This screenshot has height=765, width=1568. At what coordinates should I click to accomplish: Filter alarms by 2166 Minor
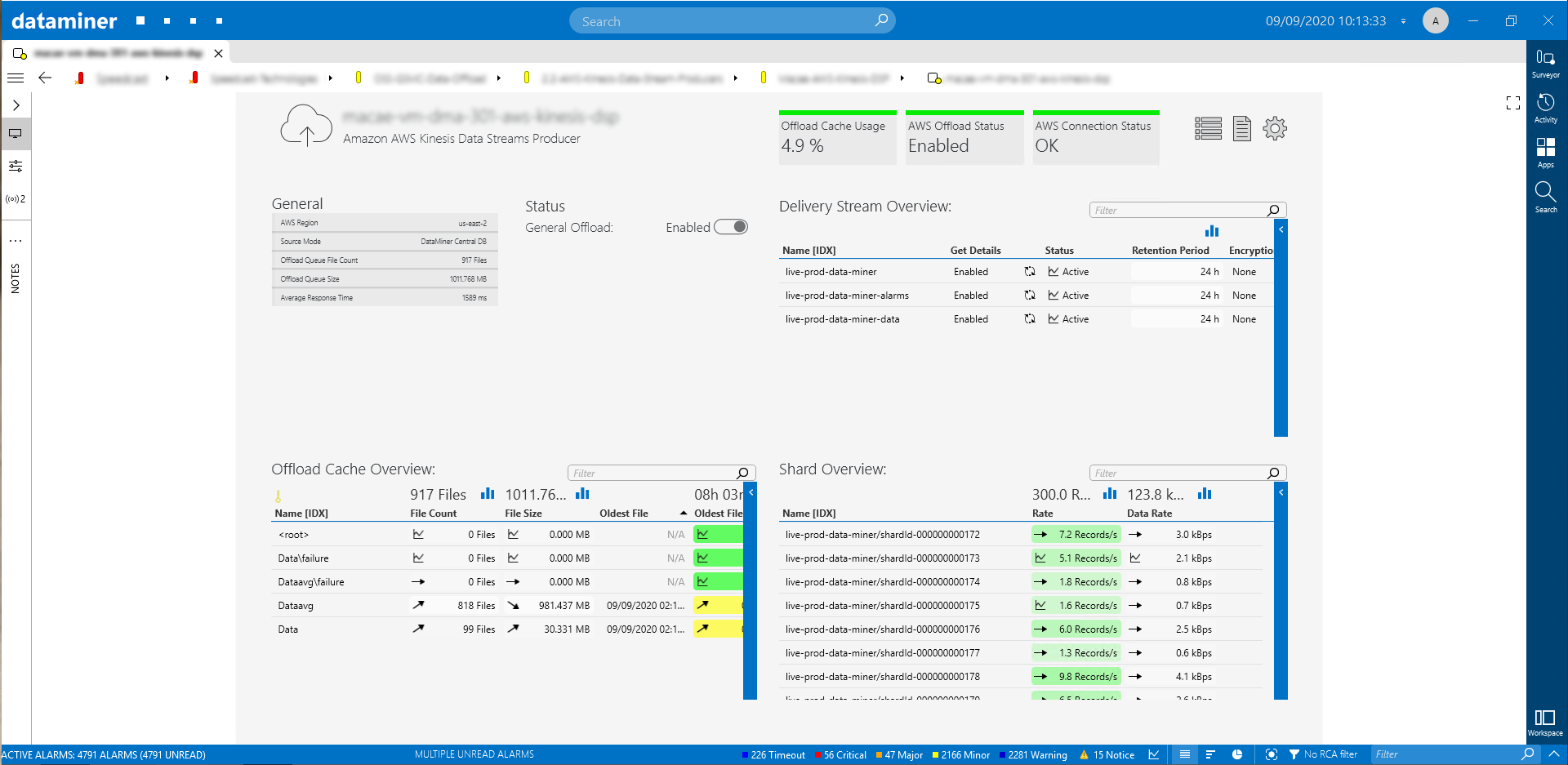coord(960,755)
